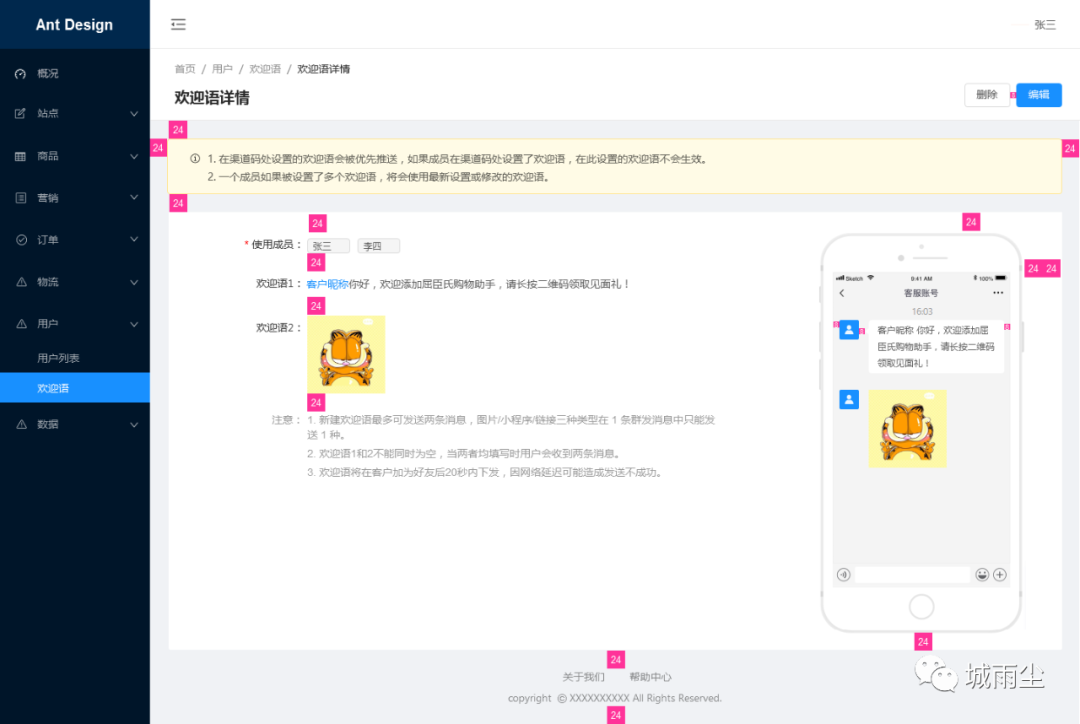This screenshot has width=1080, height=724.
Task: Click the 物流 warning icon in sidebar
Action: [21, 282]
